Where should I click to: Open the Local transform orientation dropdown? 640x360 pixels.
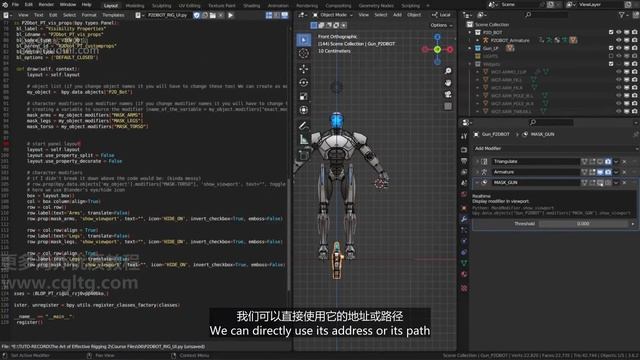point(441,15)
